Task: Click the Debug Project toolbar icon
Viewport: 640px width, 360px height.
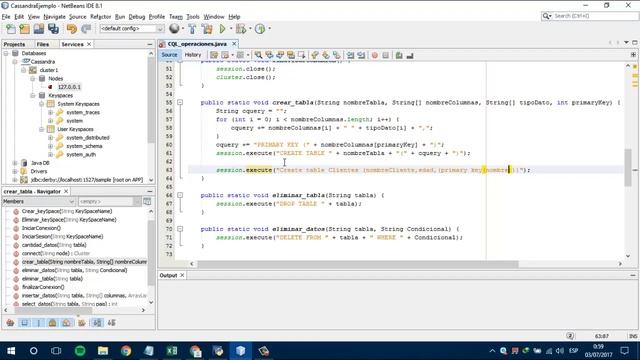Action: point(241,29)
